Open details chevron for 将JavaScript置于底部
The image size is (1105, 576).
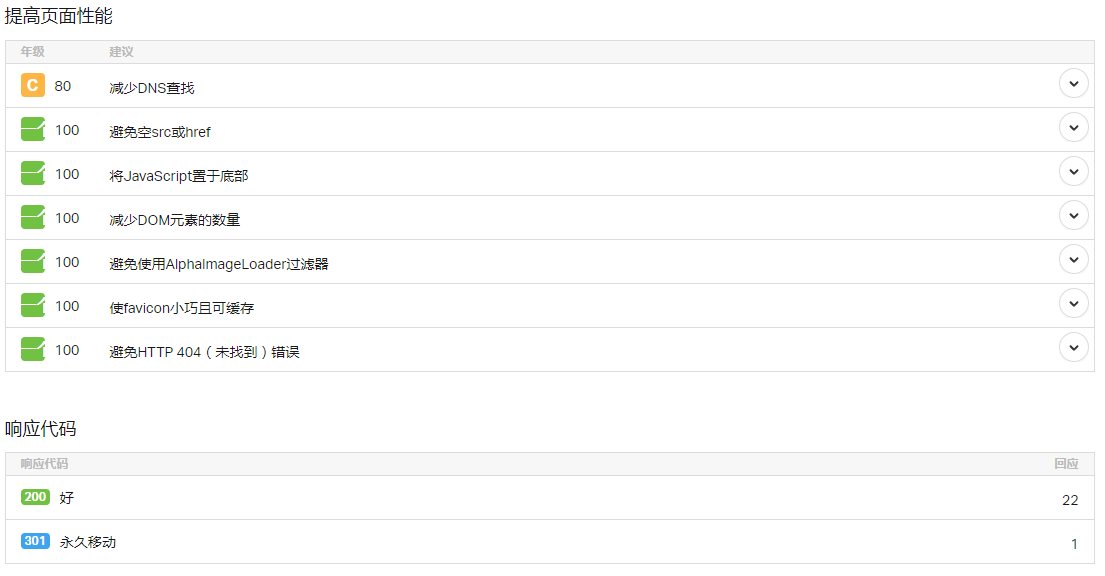[1073, 172]
